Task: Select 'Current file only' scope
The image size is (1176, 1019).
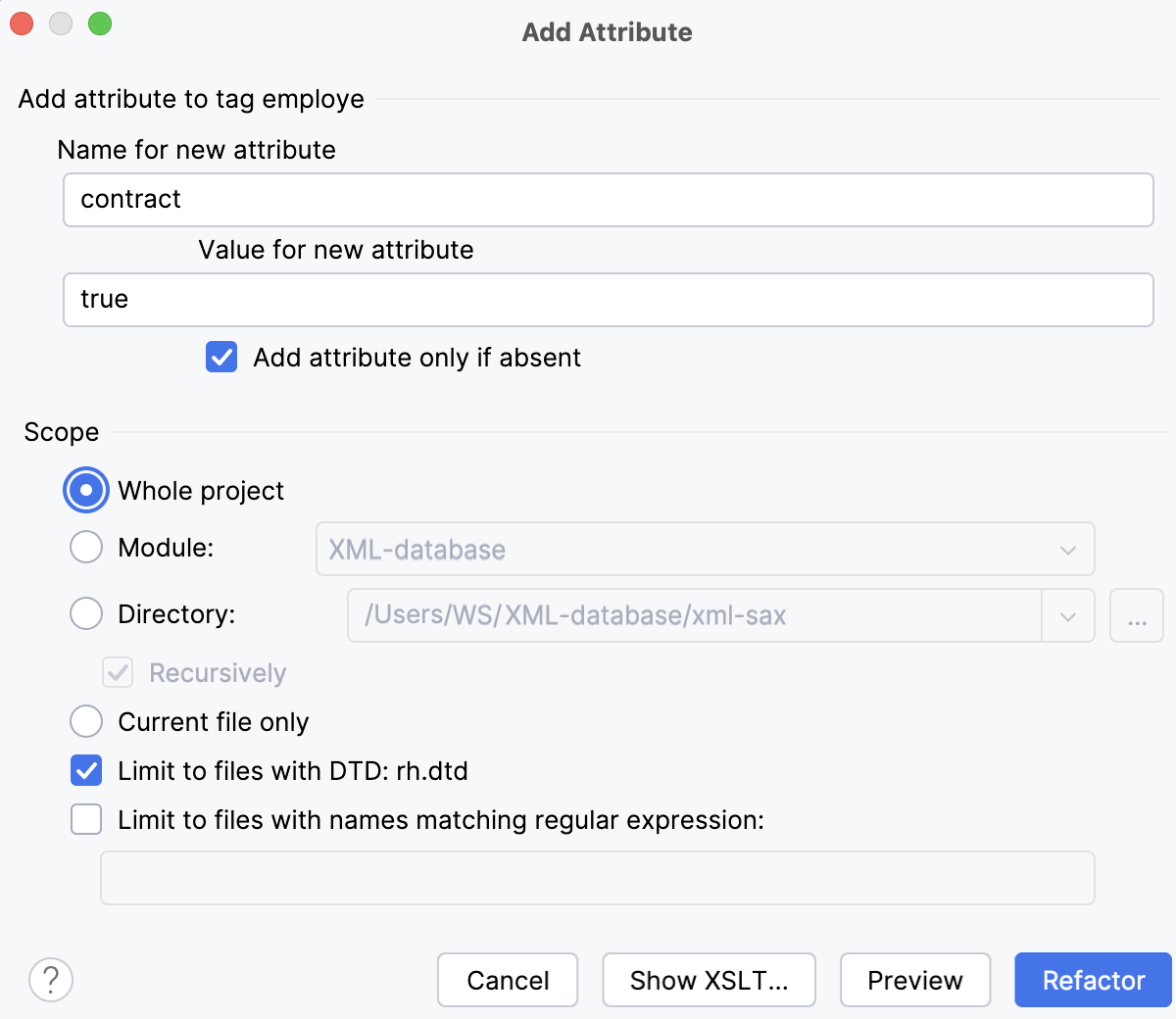Action: (86, 721)
